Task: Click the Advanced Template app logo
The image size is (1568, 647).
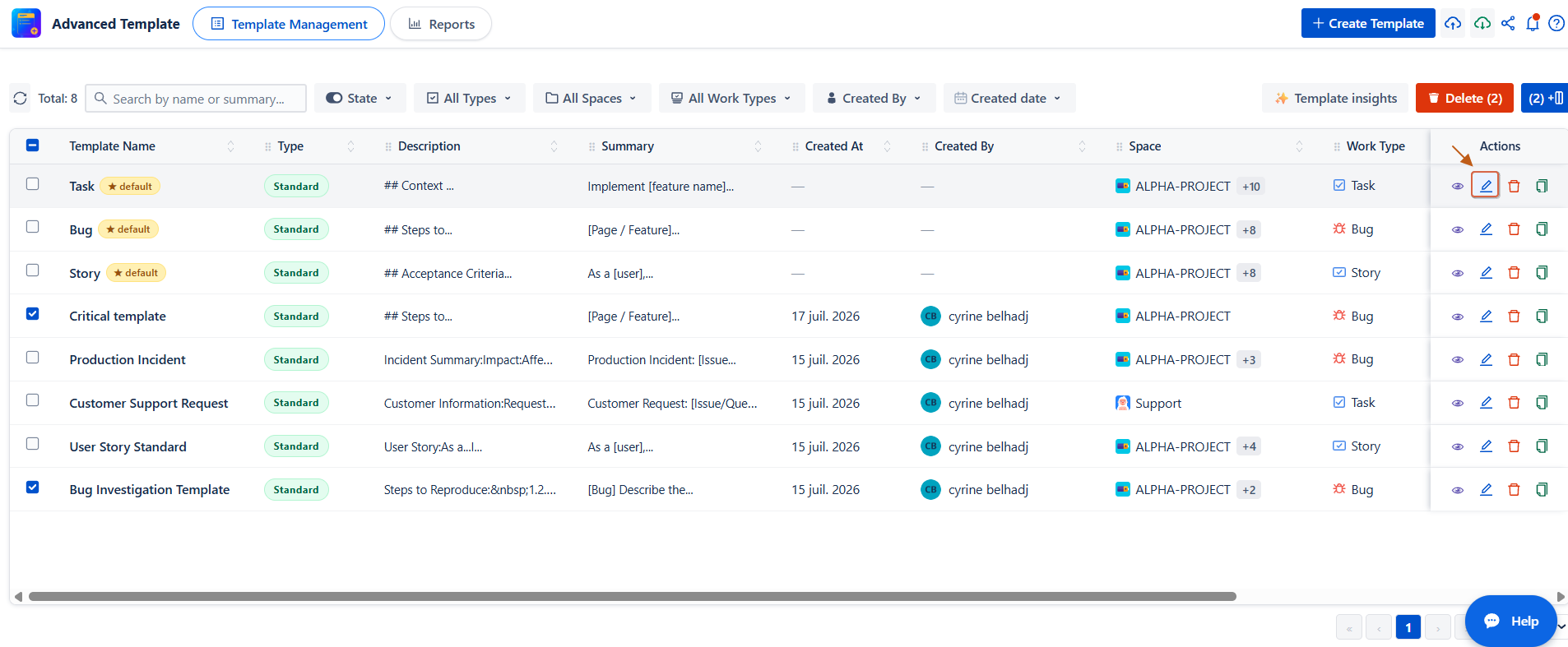Action: [x=26, y=23]
